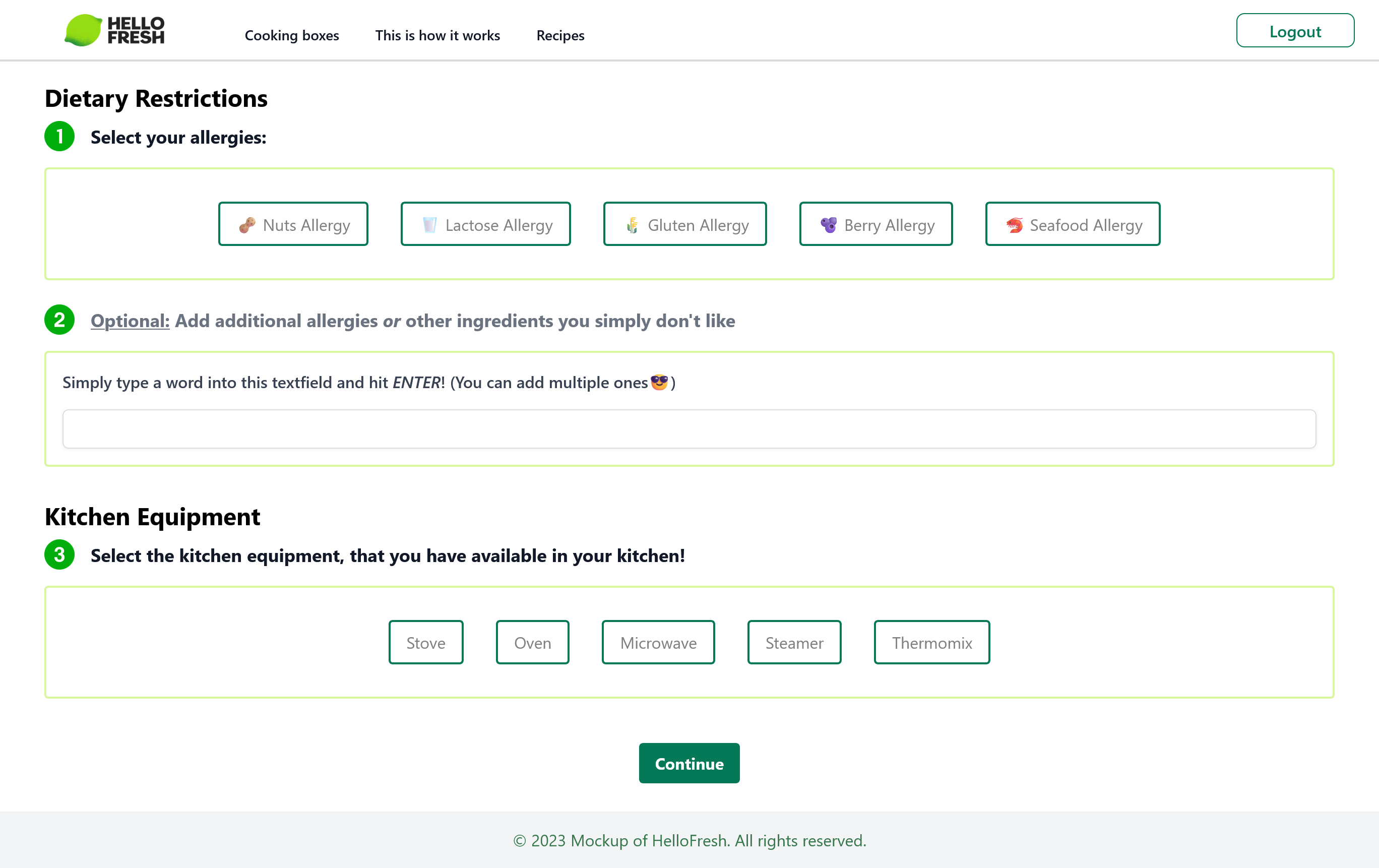
Task: Click the HelloFresh lime logo
Action: tap(84, 30)
